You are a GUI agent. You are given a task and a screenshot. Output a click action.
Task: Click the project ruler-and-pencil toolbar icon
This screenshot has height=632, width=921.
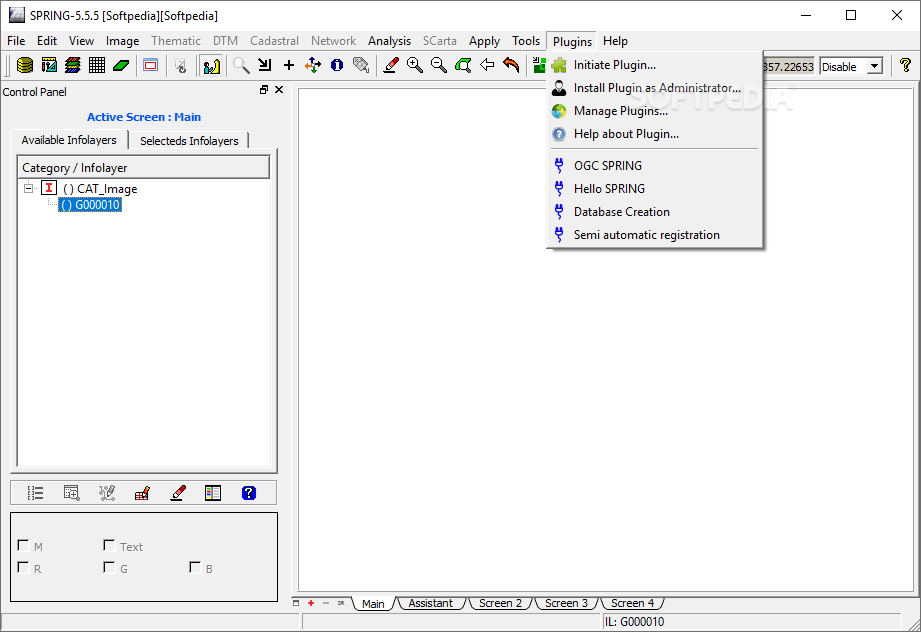point(49,65)
